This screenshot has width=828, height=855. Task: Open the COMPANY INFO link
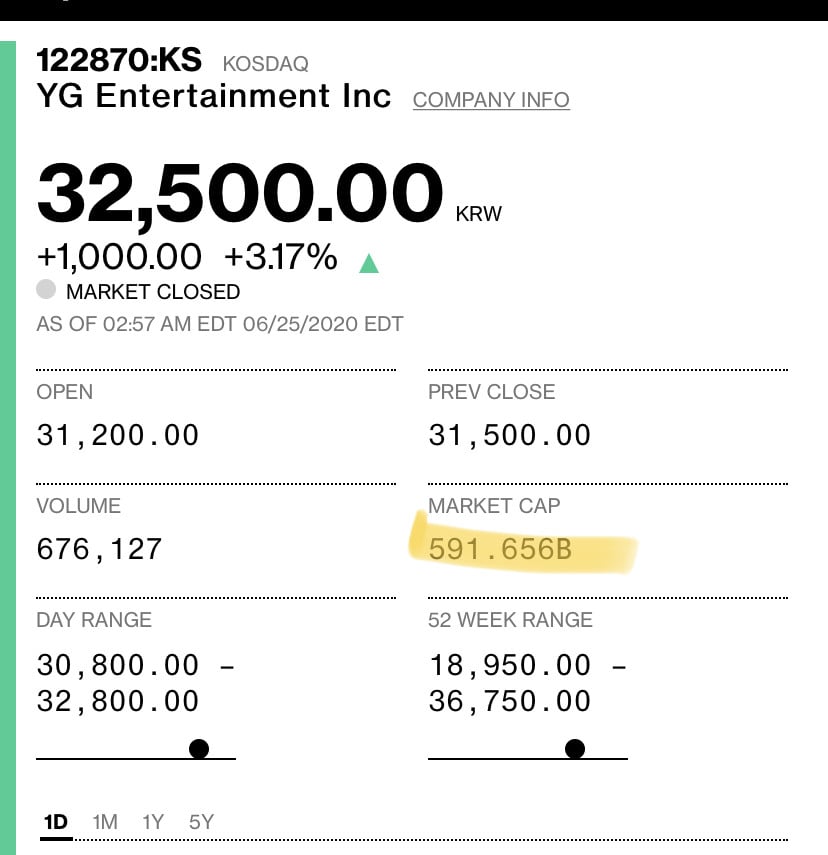click(x=491, y=100)
